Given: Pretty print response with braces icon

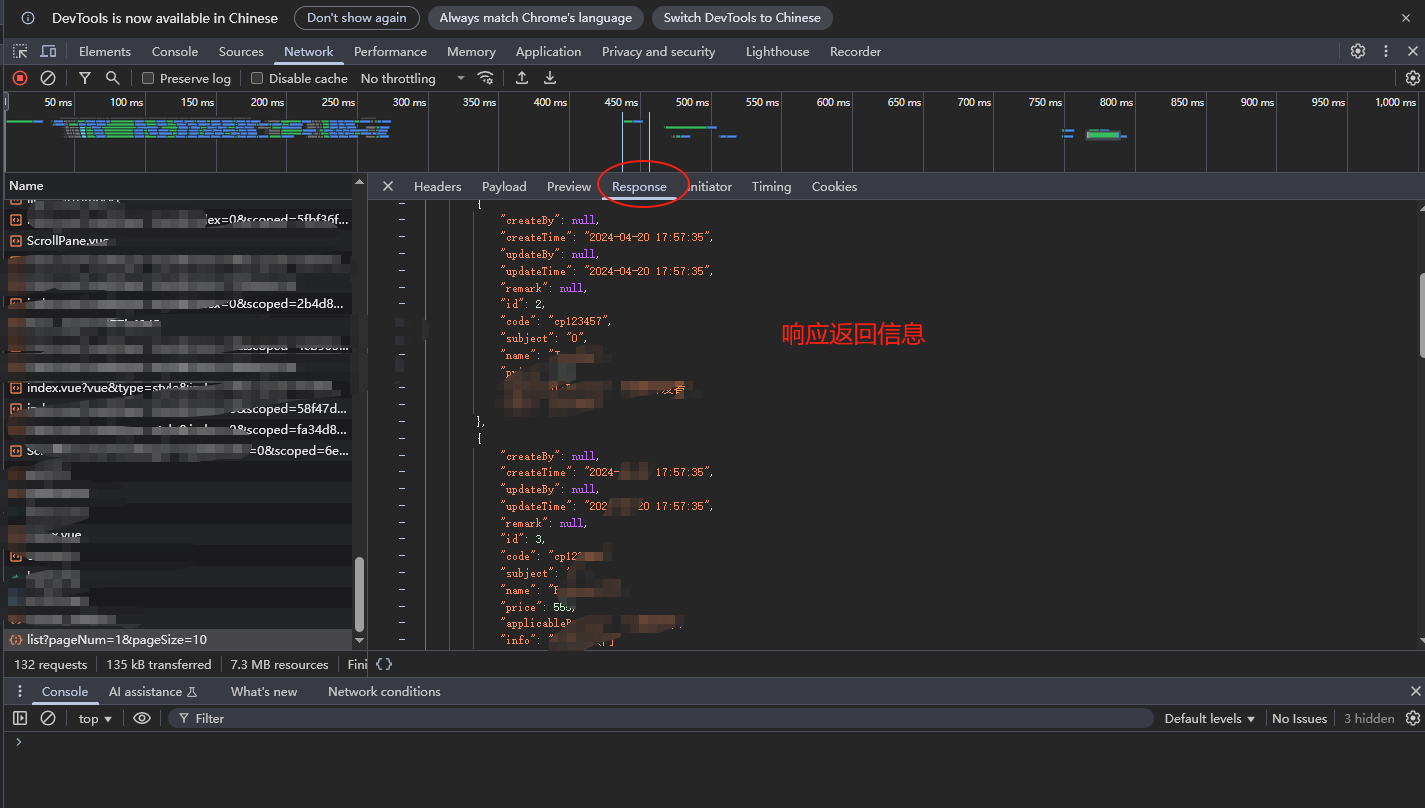Looking at the screenshot, I should click(384, 664).
